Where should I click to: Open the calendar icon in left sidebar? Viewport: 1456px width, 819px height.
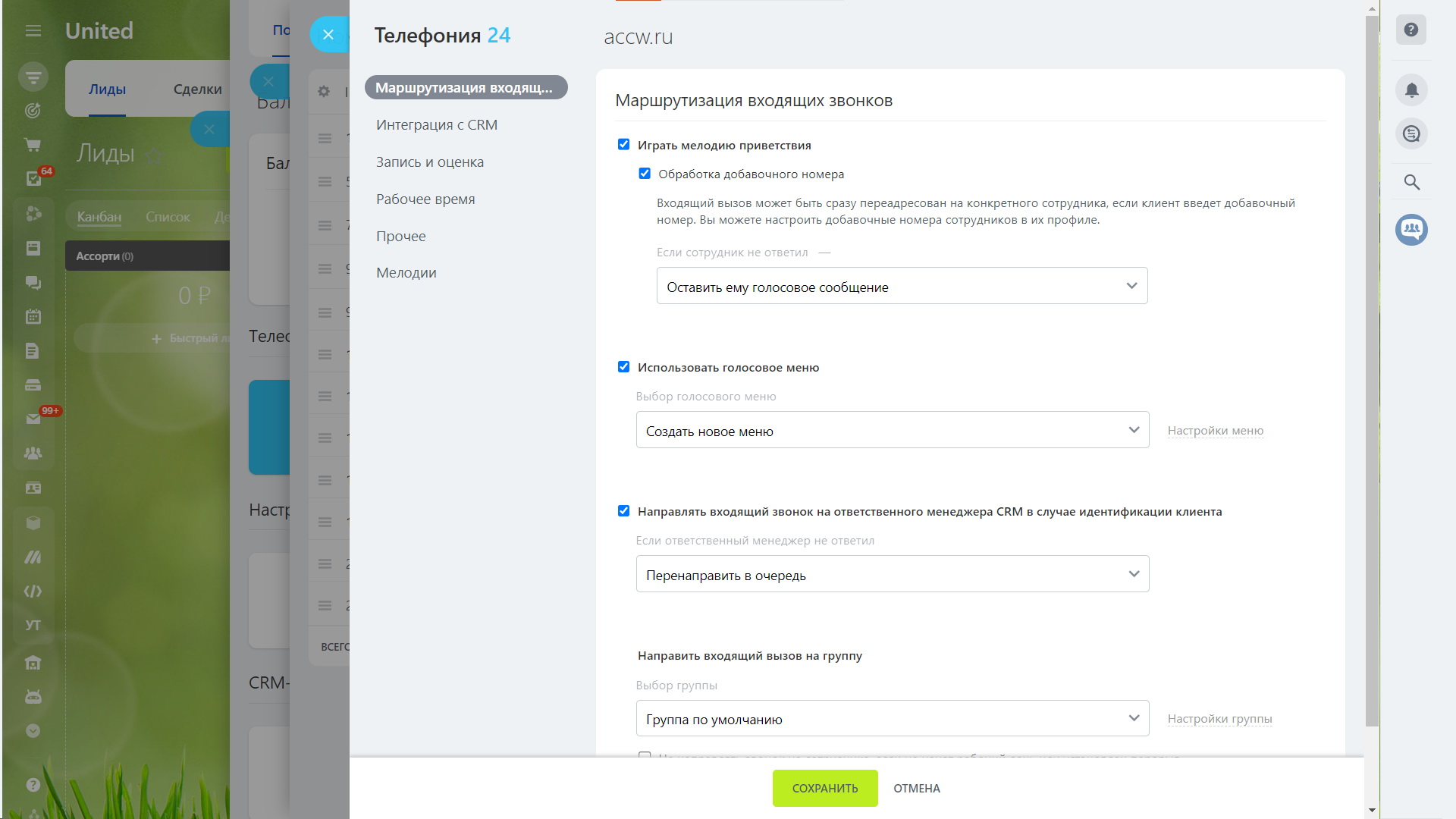click(33, 317)
